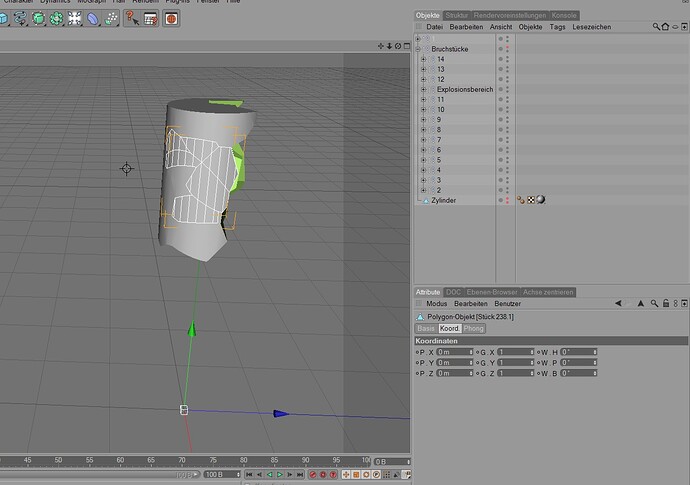The width and height of the screenshot is (690, 485).
Task: Open the Ebenen-Browser tab
Action: 492,292
